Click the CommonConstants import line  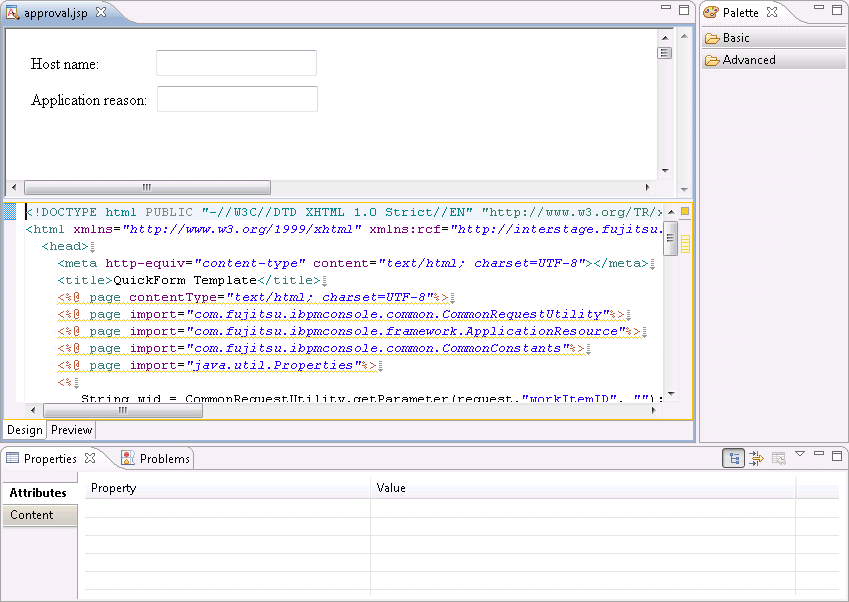tap(321, 349)
